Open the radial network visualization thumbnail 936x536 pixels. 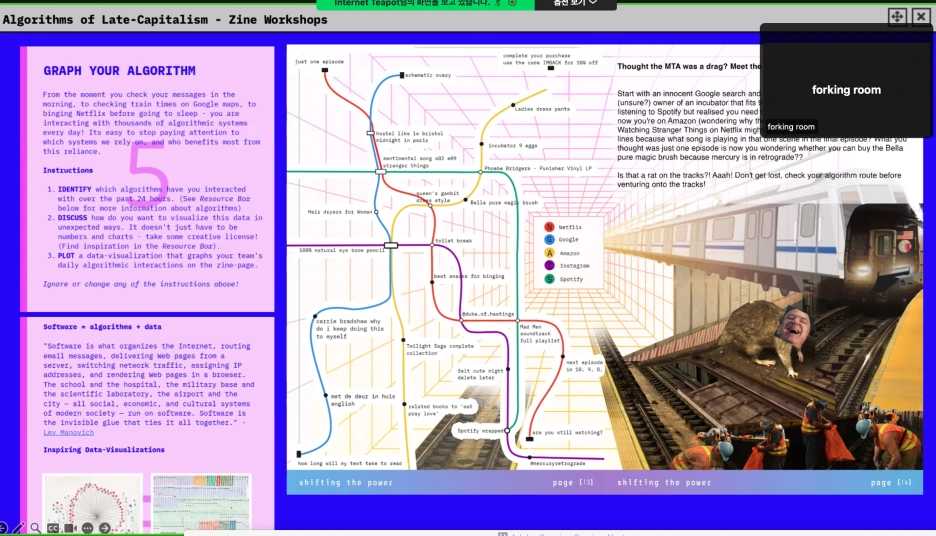pos(92,503)
